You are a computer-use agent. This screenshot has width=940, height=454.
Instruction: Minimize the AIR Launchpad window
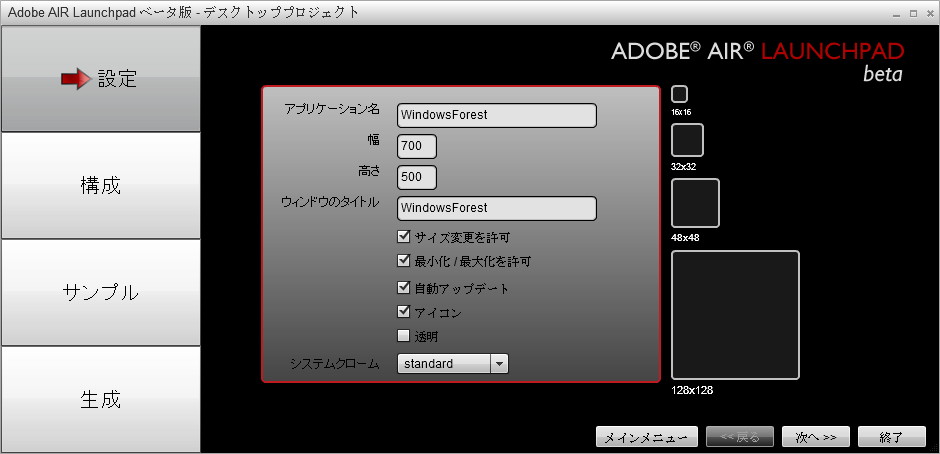897,14
